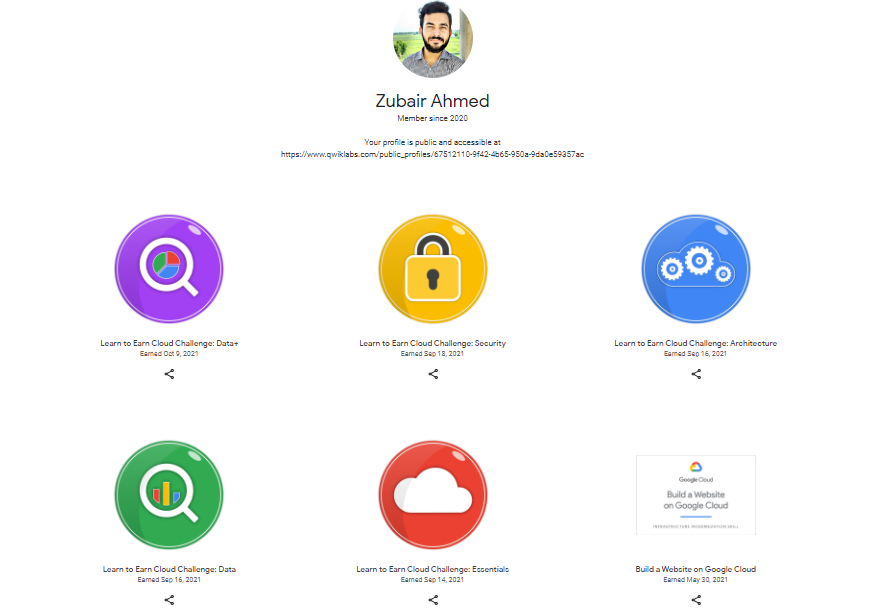Screen dimensions: 882x611
Task: Click 'Earned Sep 14, 2021' date
Action: [x=433, y=579]
